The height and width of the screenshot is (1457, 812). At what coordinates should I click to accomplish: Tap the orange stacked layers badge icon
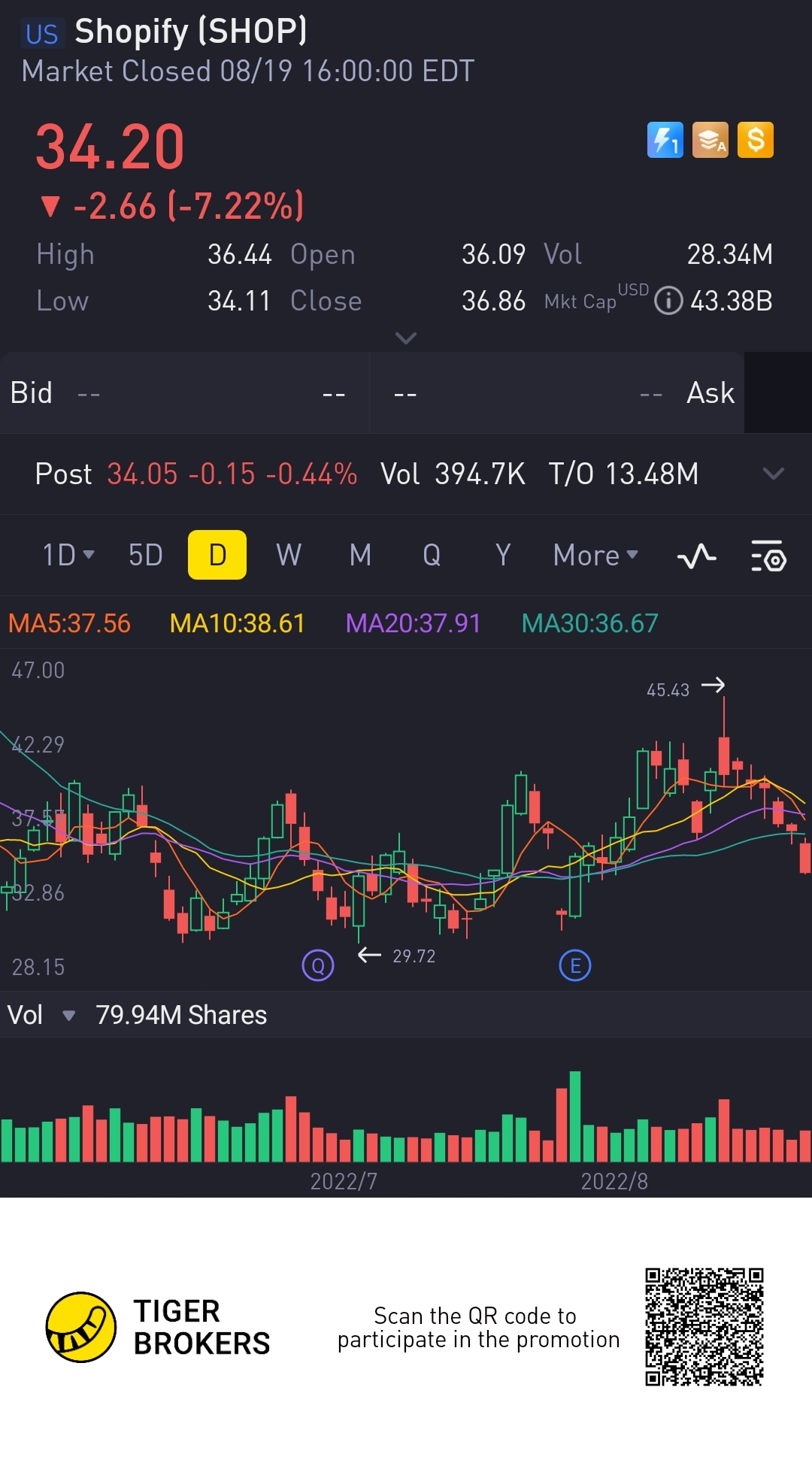point(710,140)
